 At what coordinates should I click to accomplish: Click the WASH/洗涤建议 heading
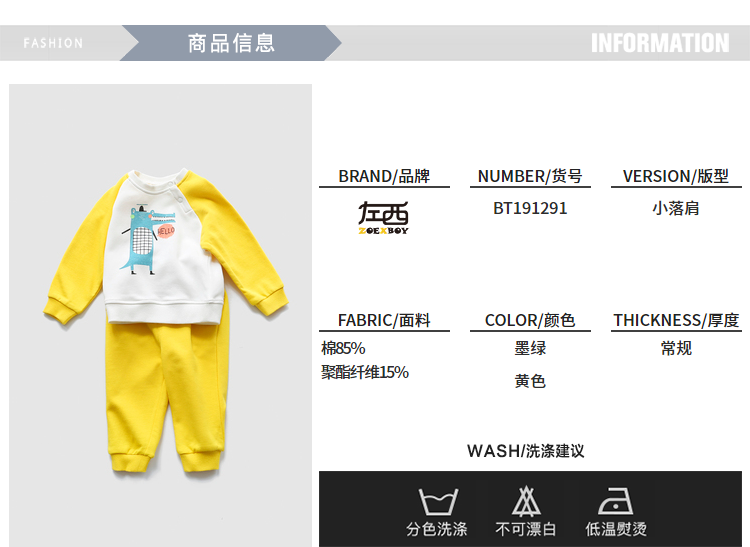point(526,450)
